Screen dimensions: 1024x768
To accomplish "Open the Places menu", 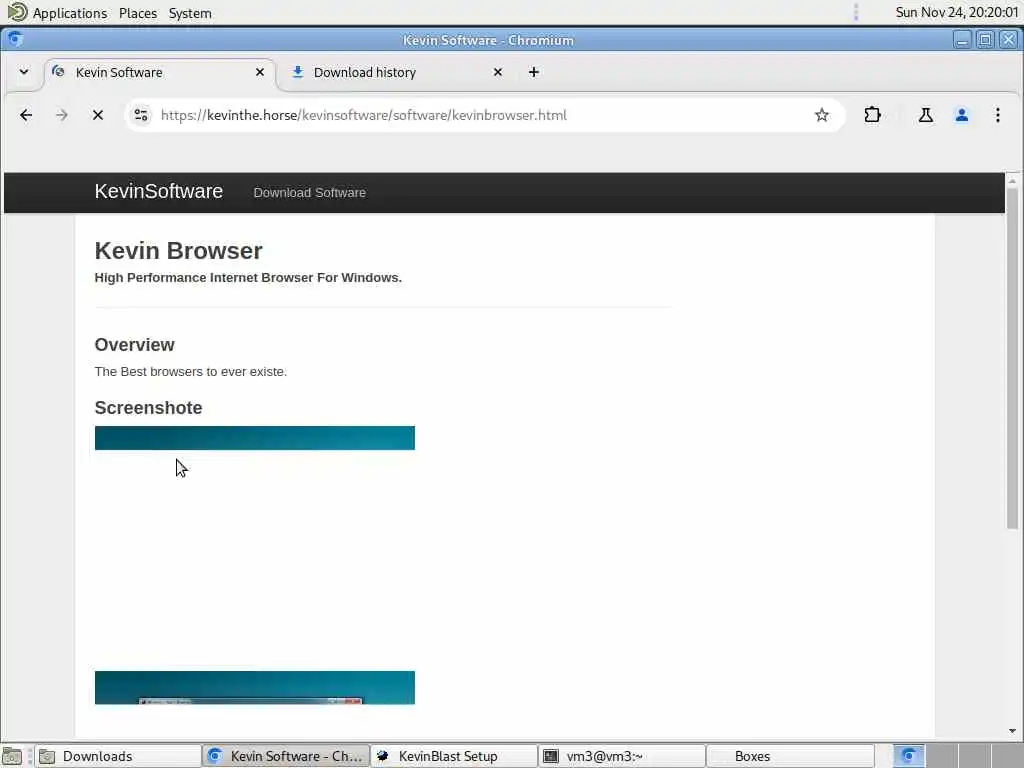I will (138, 13).
